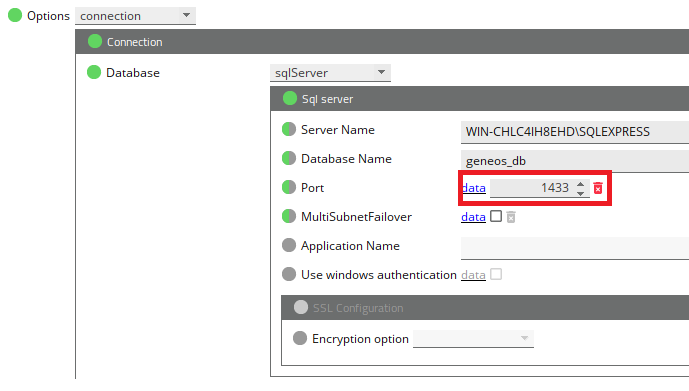Click the data link beside Port
689x391 pixels.
(474, 188)
